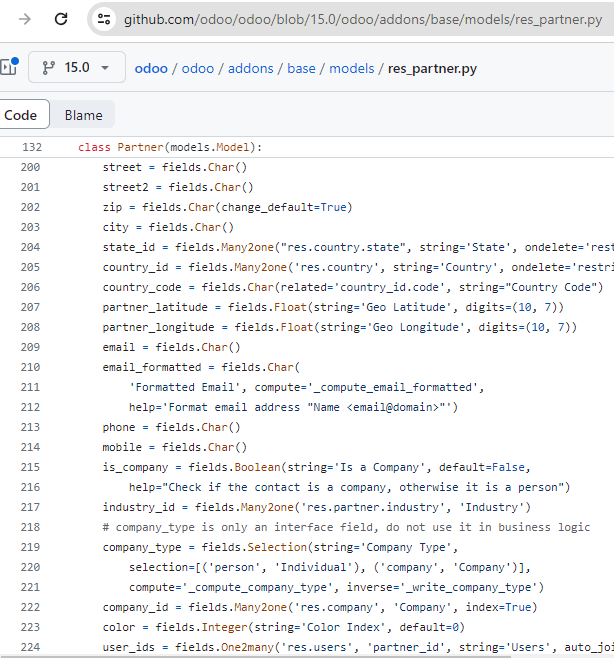
Task: Click the 'company_id' Many2one line
Action: tap(320, 607)
